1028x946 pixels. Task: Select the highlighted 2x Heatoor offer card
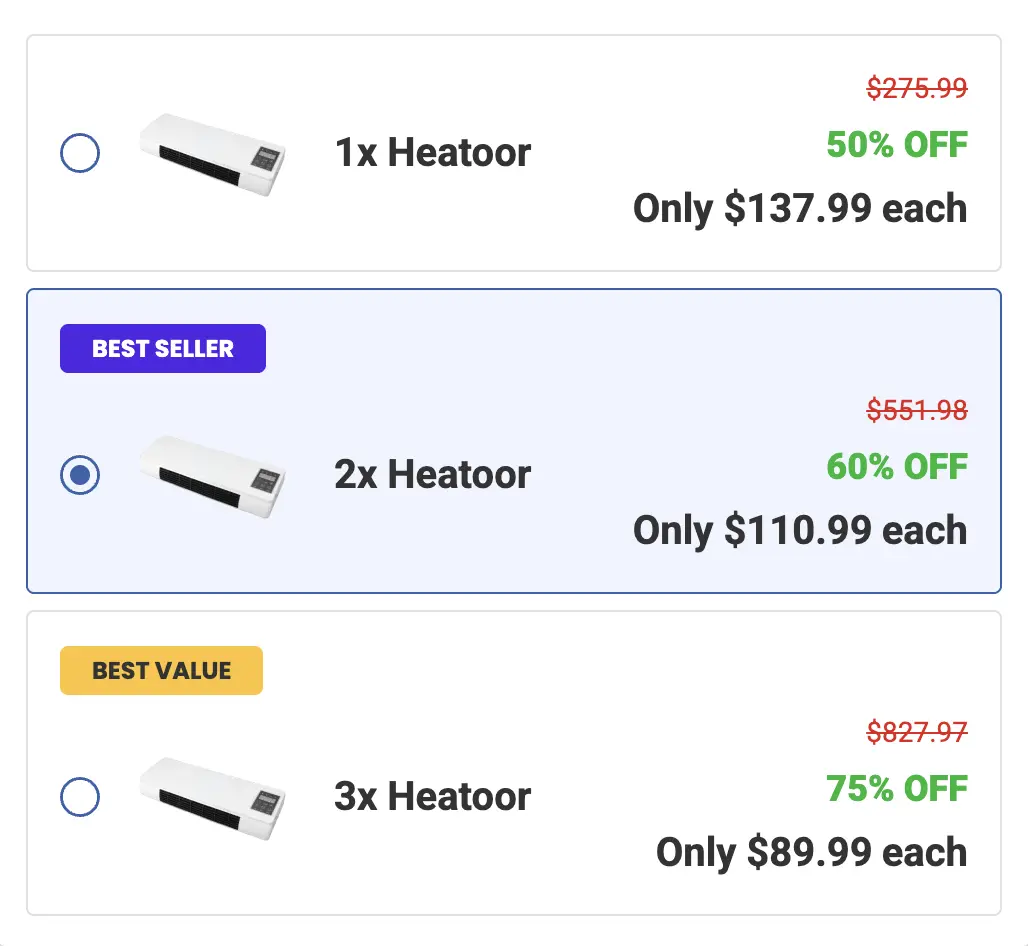pyautogui.click(x=513, y=440)
